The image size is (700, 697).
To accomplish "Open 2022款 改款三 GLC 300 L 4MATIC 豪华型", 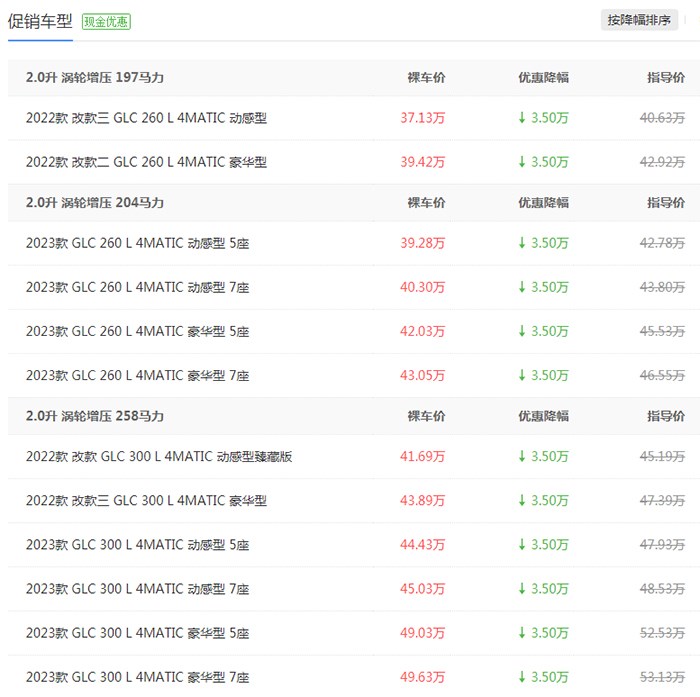I will tap(146, 501).
